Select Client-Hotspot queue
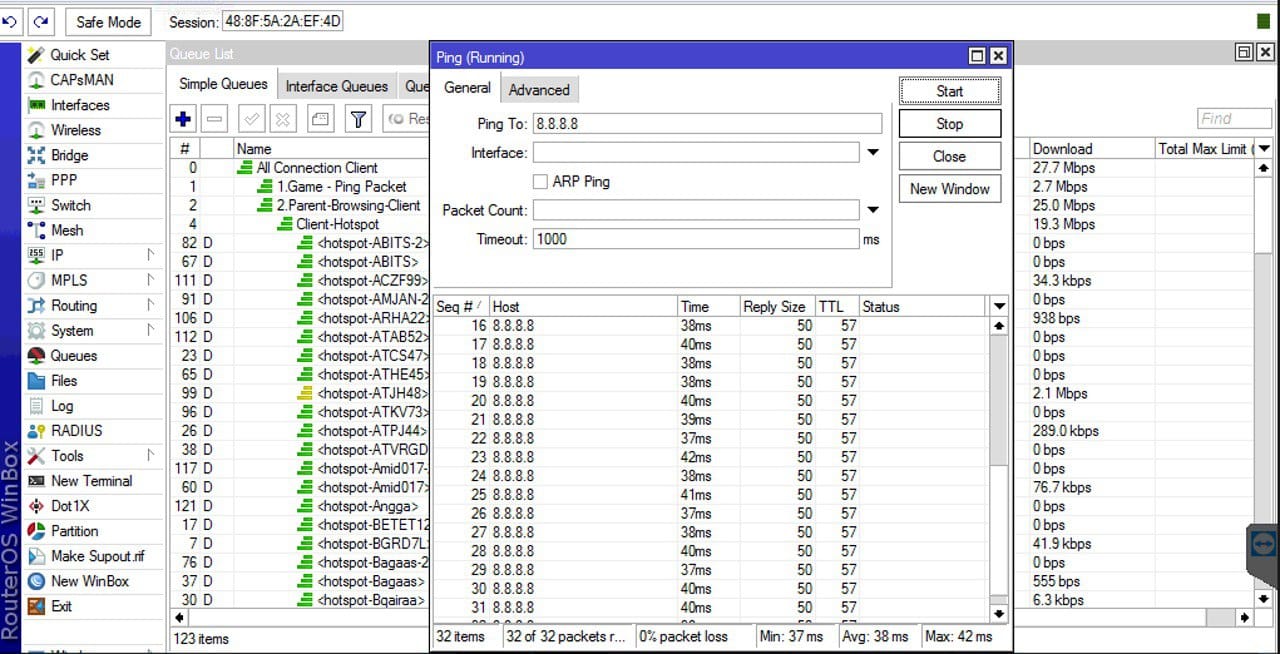The height and width of the screenshot is (654, 1280). [x=337, y=225]
